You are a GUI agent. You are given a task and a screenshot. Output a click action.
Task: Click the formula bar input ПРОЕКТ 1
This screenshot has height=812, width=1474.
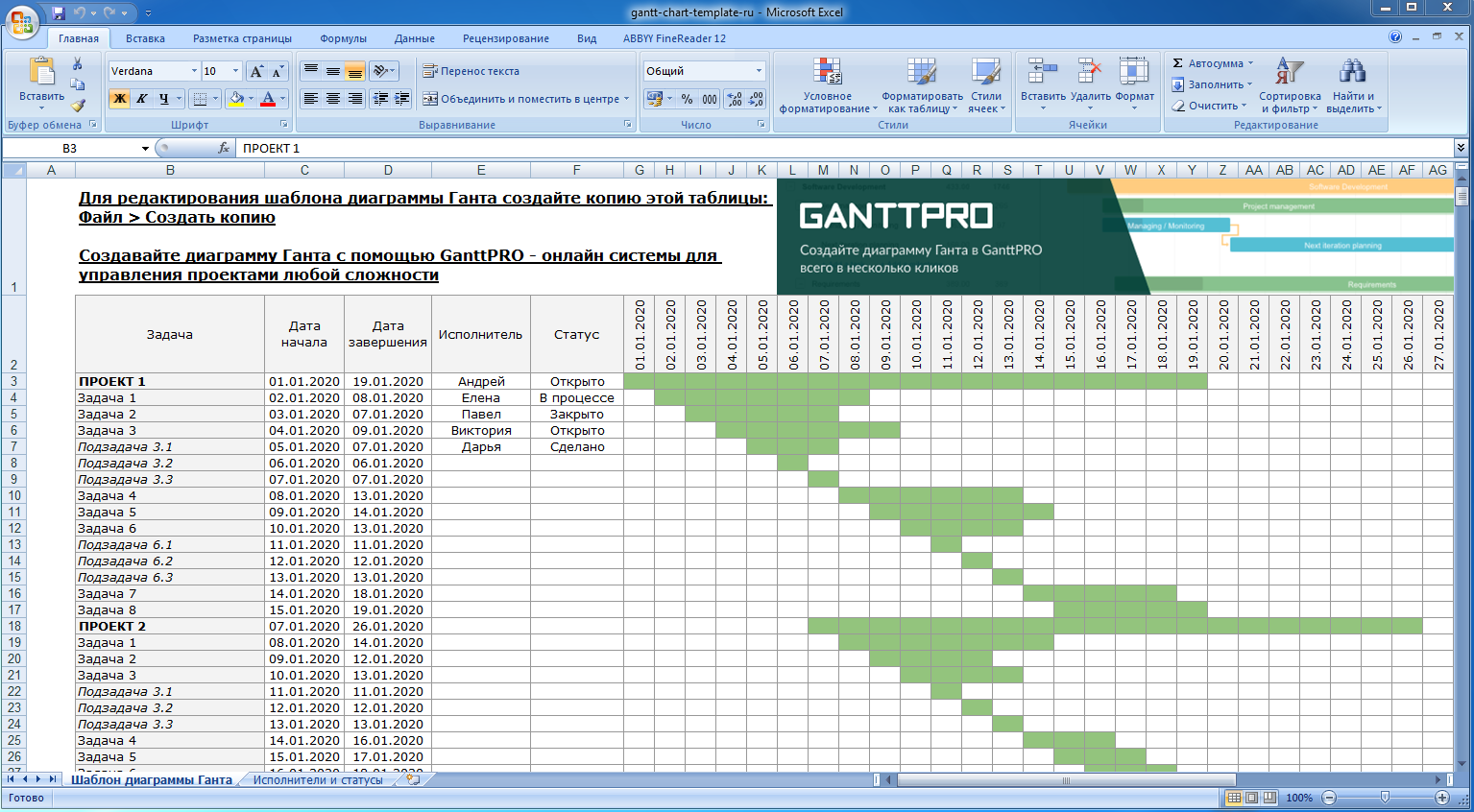coord(844,148)
